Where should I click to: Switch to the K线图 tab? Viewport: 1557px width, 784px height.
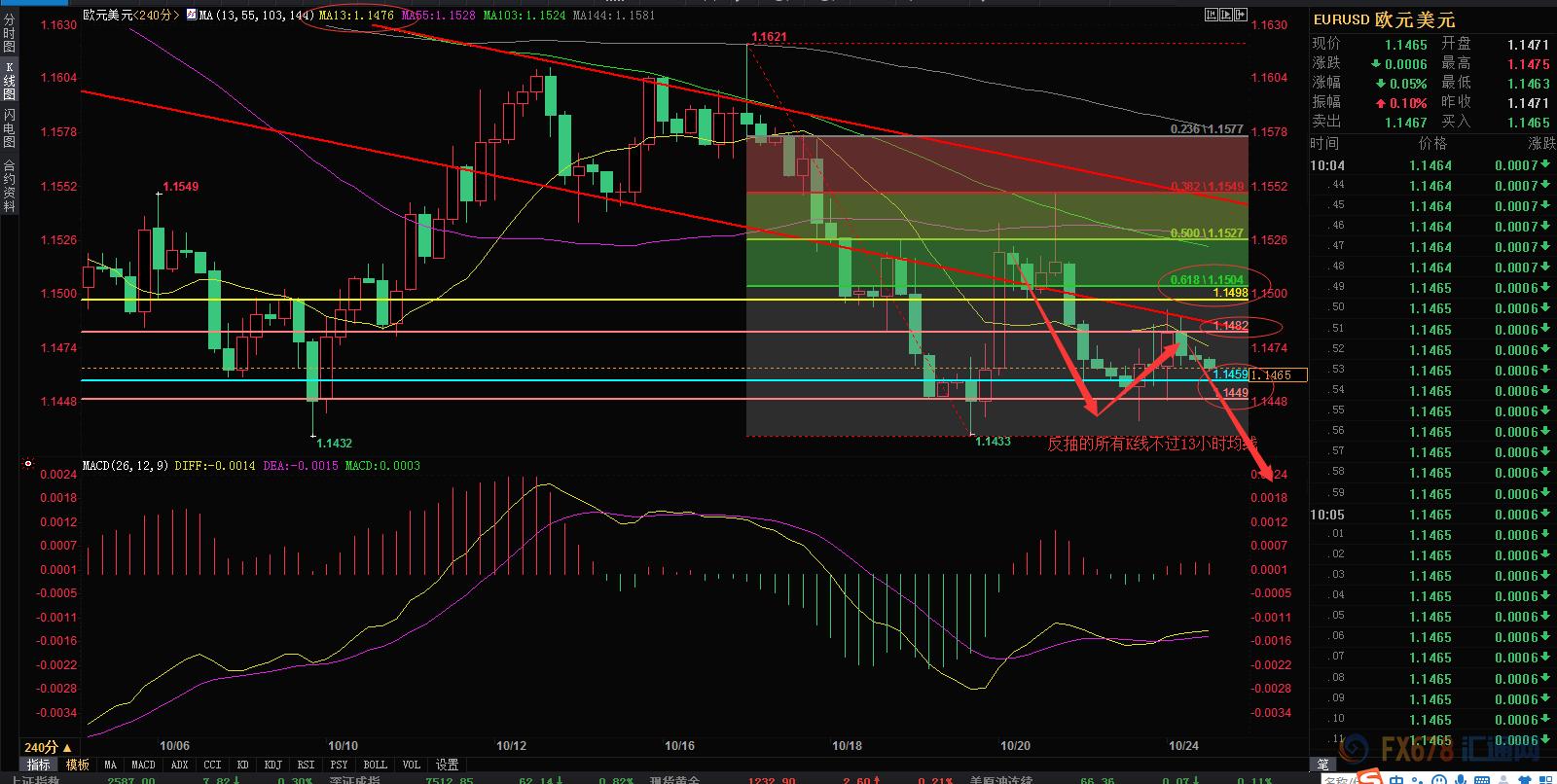[9, 81]
